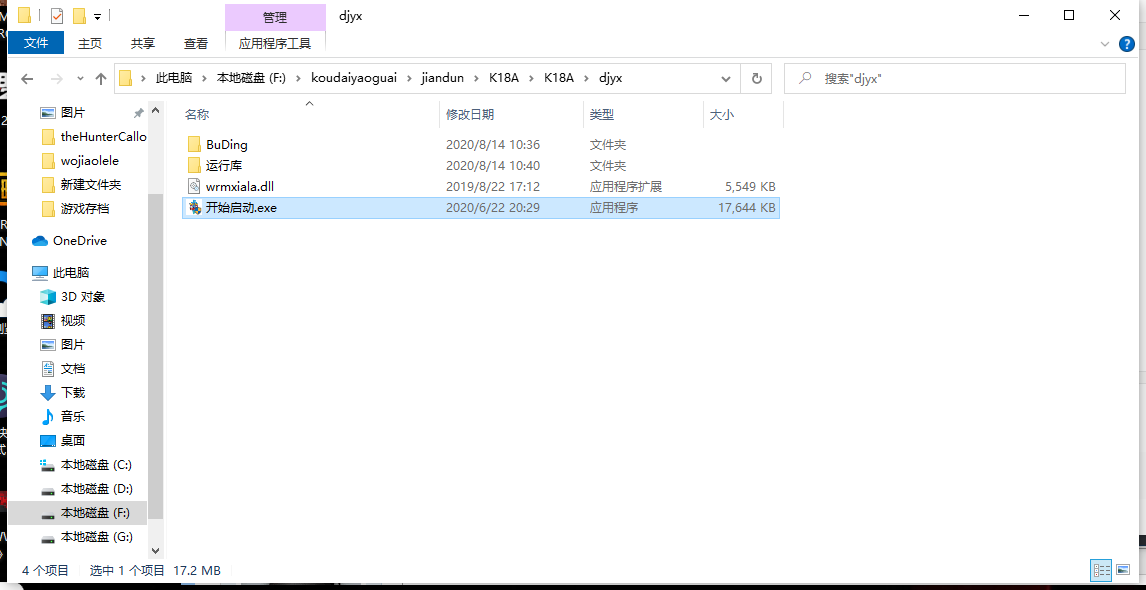Select the wrmxiala.dll file icon
Viewport: 1146px width, 590px height.
[194, 186]
